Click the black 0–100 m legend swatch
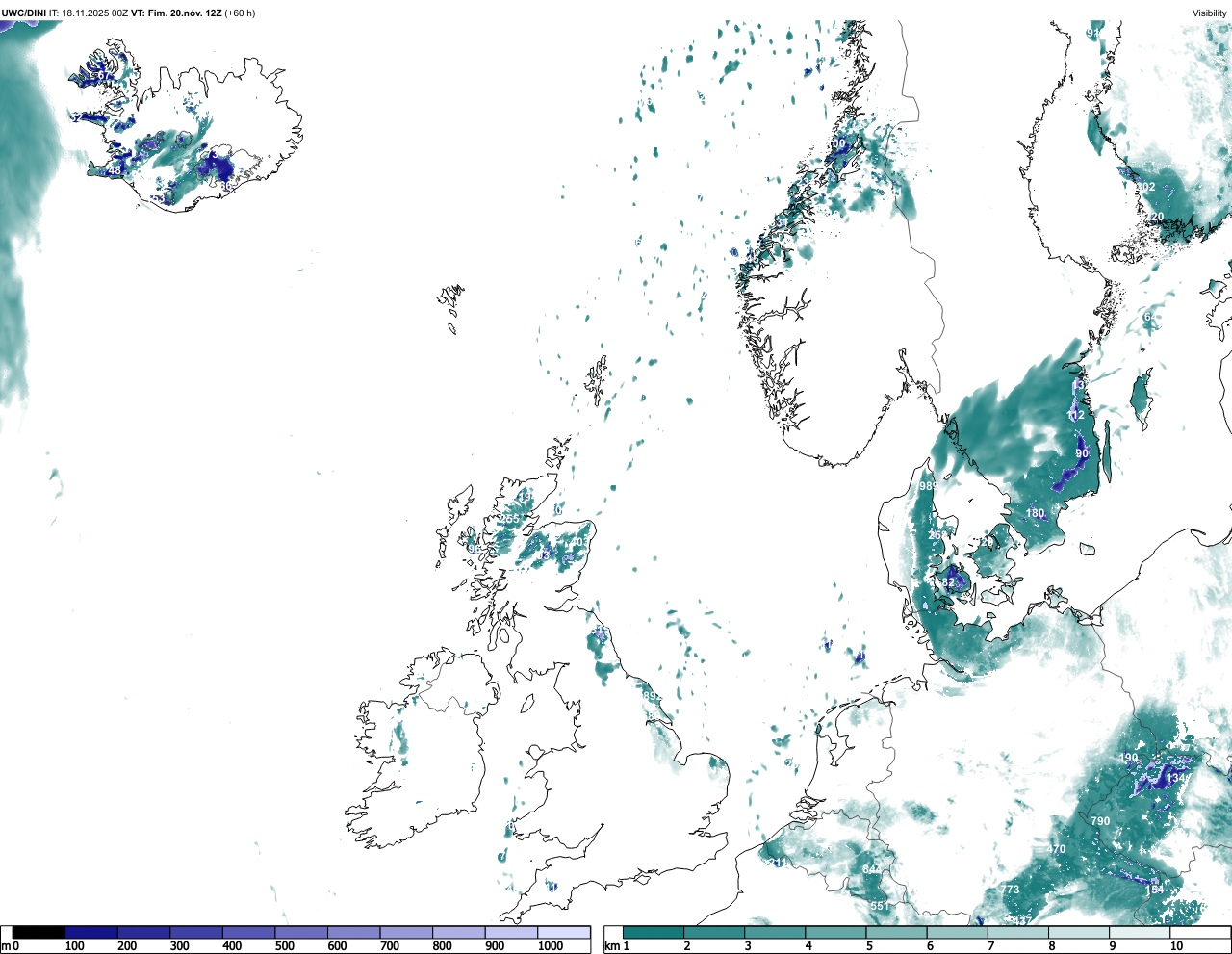 (x=39, y=932)
